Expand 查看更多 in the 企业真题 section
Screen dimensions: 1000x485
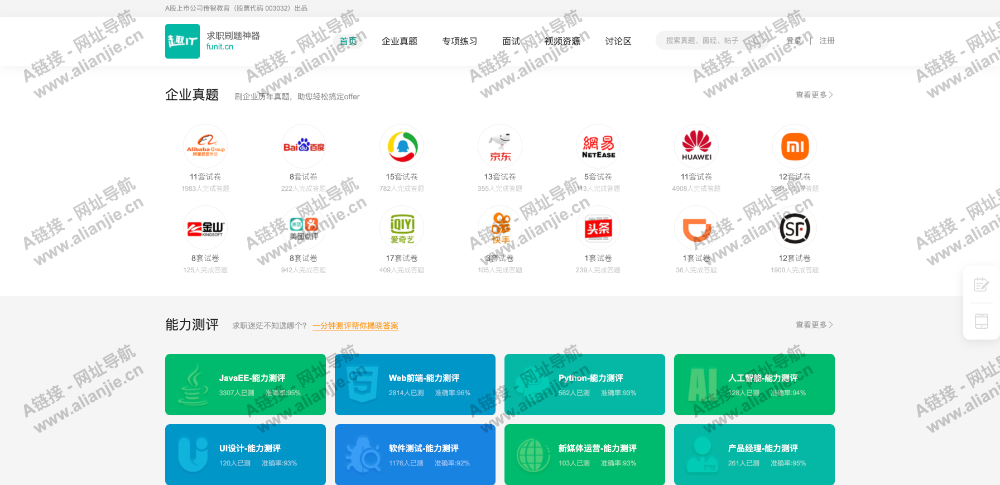point(814,94)
